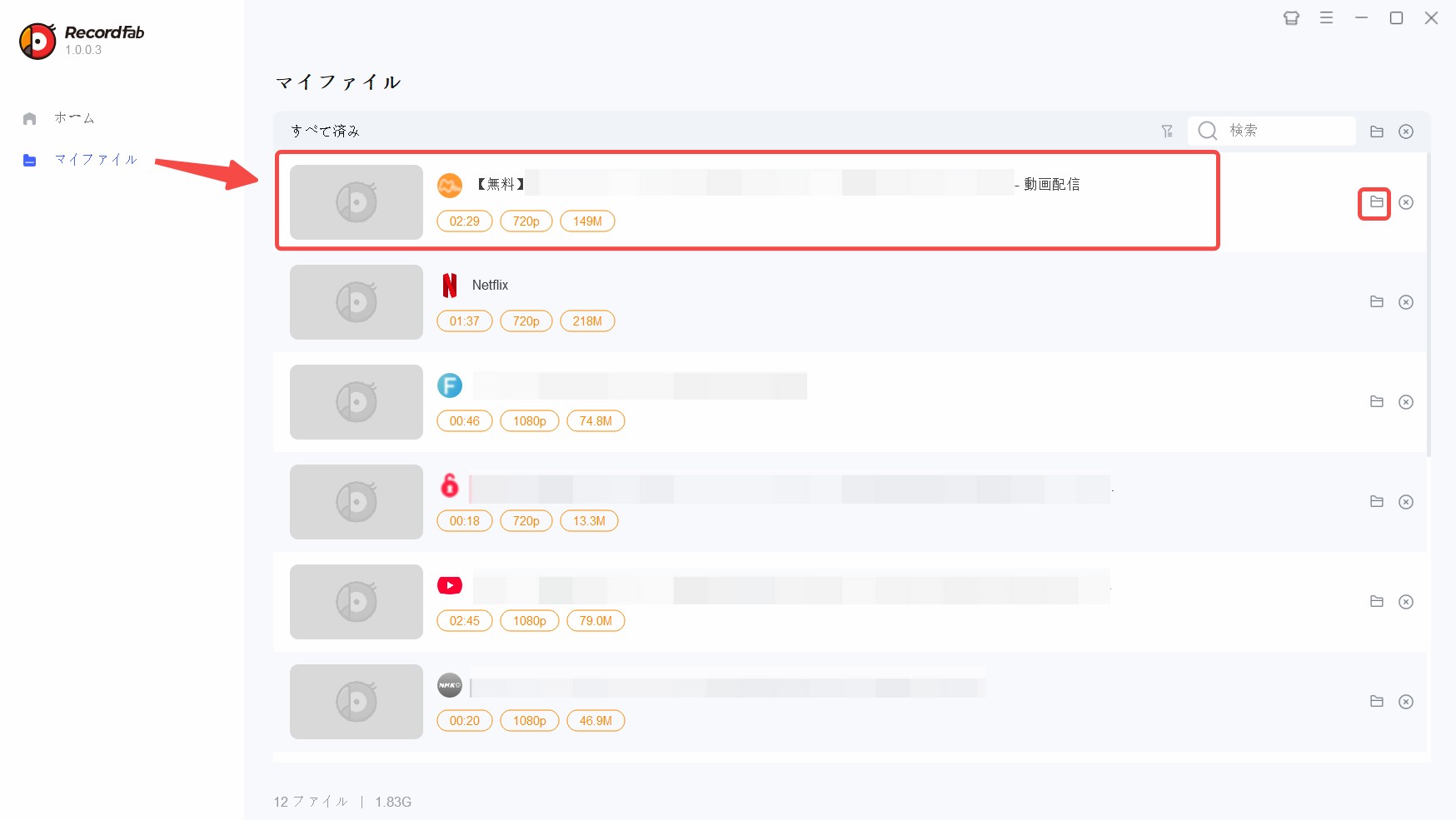Open the Netflix recording thumbnail

(356, 302)
